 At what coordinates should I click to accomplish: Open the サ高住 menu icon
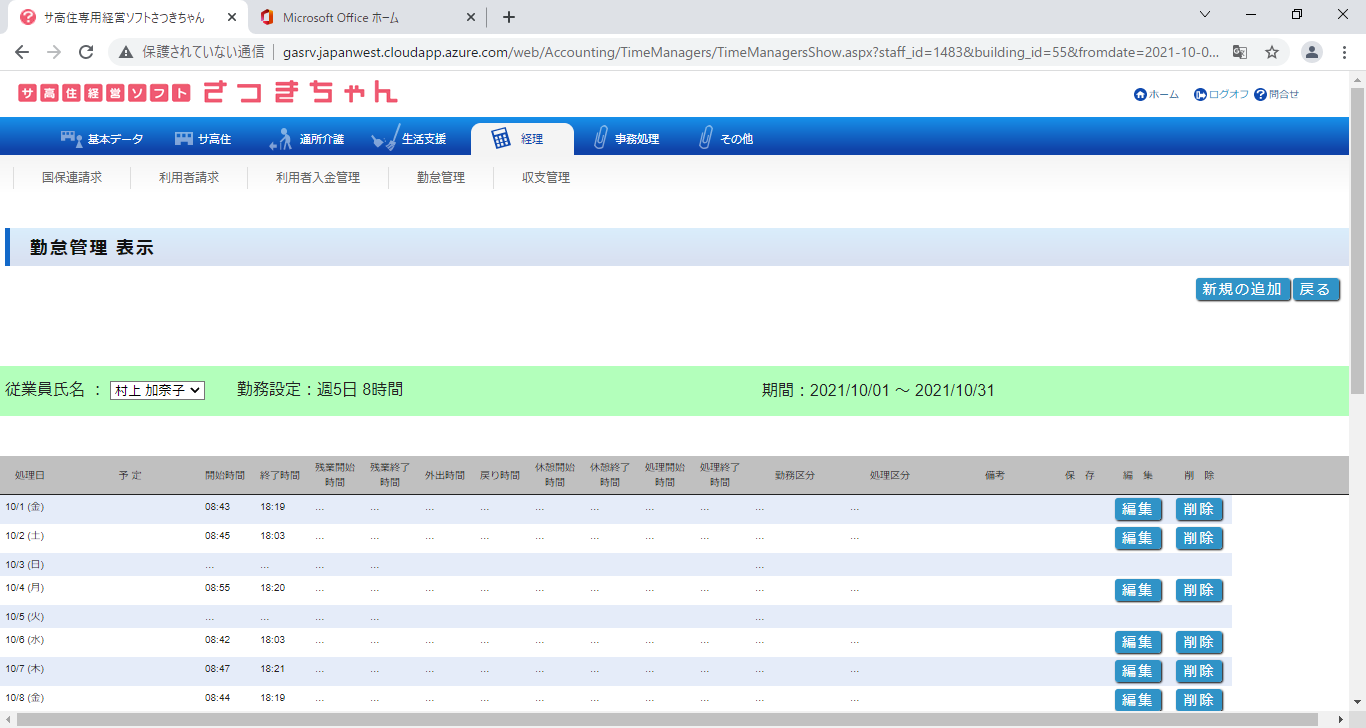184,139
